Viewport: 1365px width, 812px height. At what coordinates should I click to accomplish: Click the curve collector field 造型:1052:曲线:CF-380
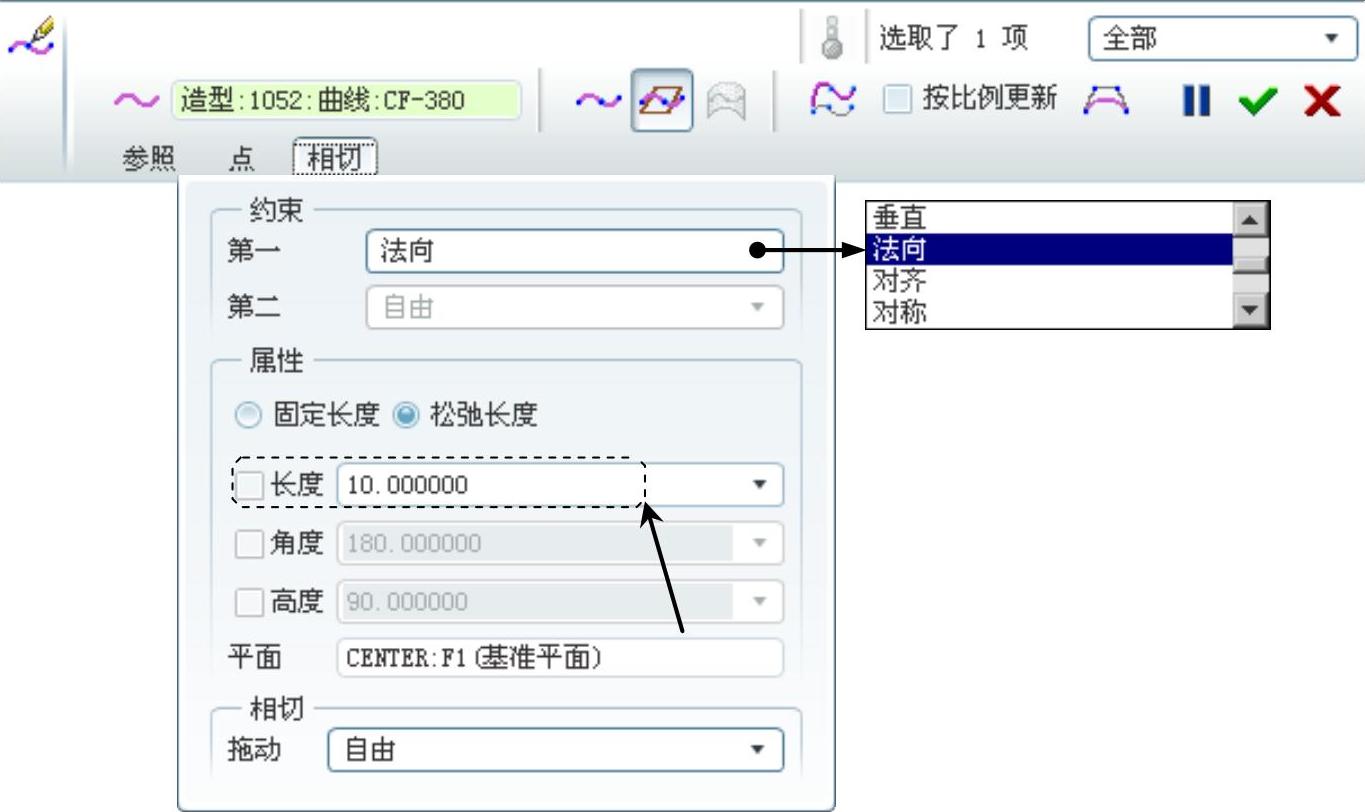[x=346, y=100]
